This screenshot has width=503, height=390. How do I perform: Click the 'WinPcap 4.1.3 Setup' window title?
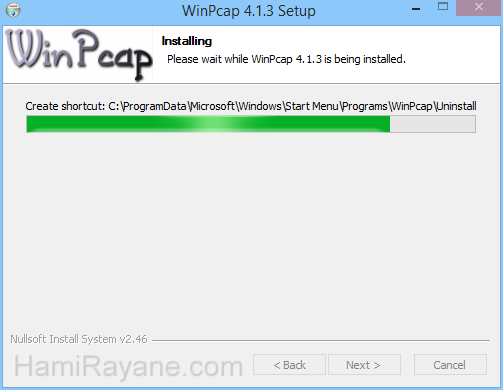pos(249,11)
